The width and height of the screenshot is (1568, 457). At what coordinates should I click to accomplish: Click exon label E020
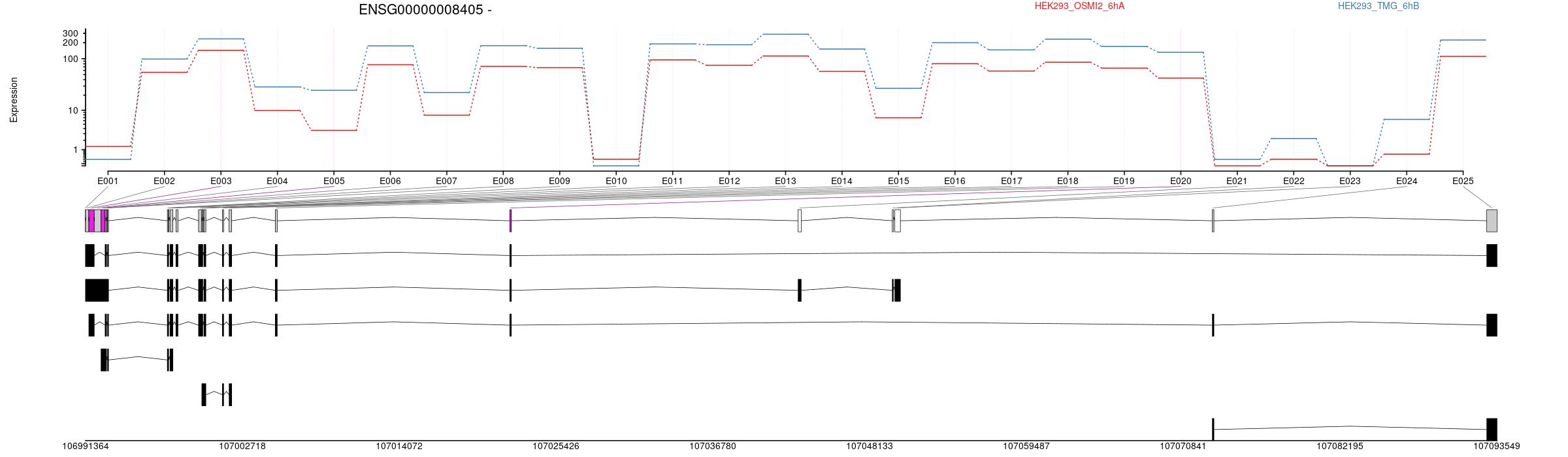1181,181
